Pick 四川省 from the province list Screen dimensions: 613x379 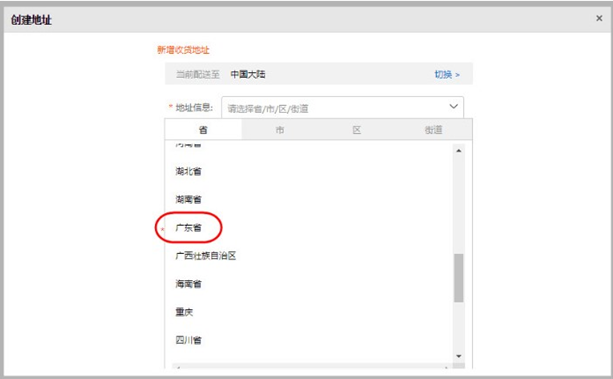click(x=188, y=340)
